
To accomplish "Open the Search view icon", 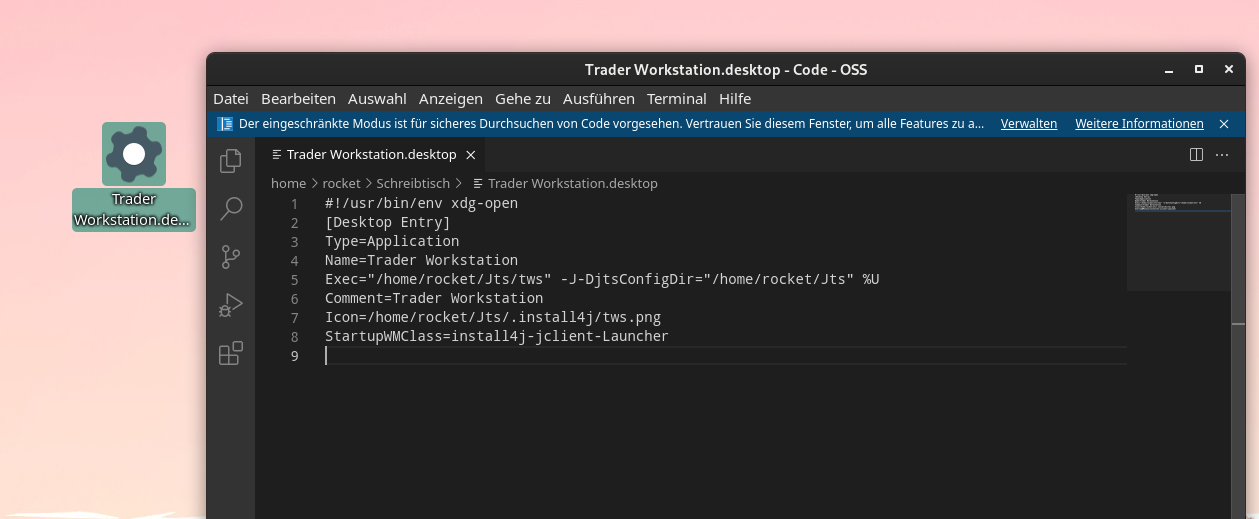I will click(231, 208).
